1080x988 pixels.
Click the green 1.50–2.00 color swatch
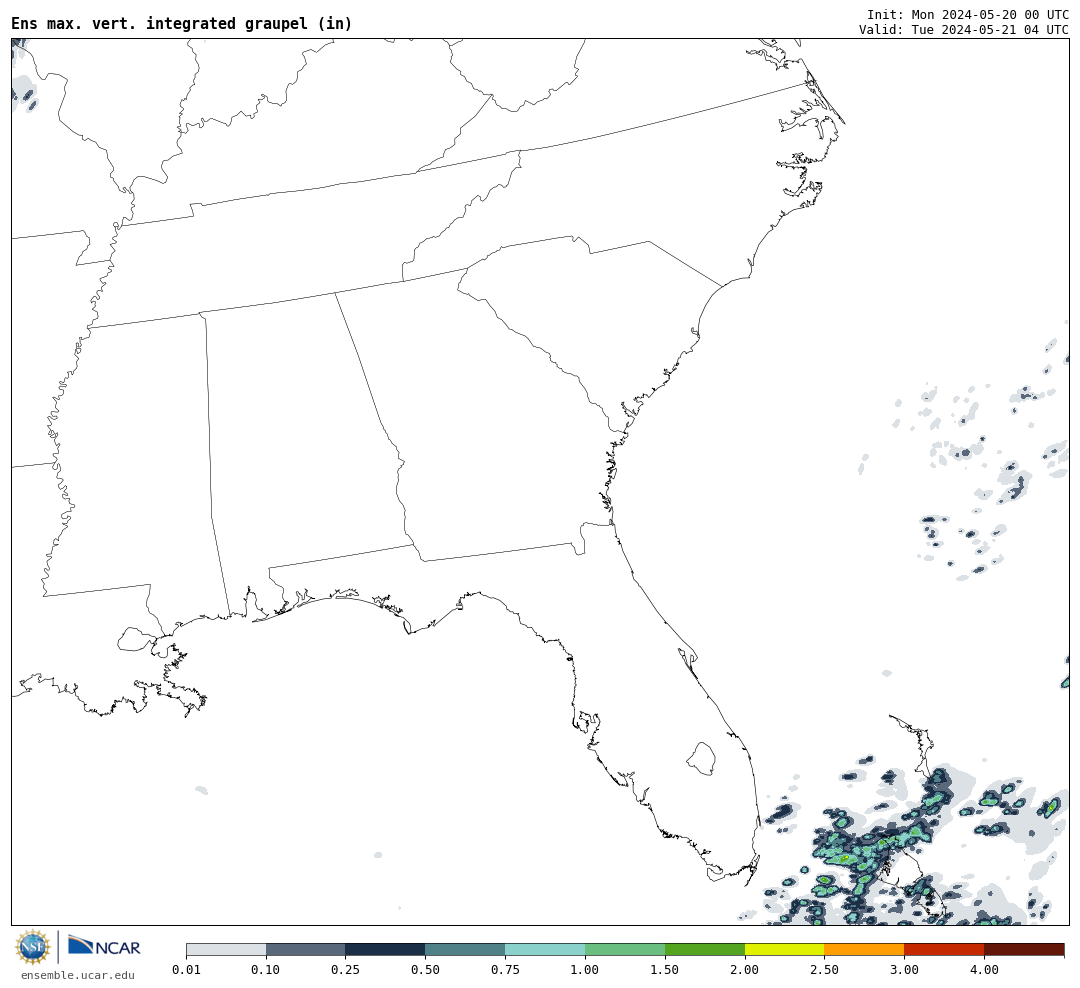[x=705, y=949]
